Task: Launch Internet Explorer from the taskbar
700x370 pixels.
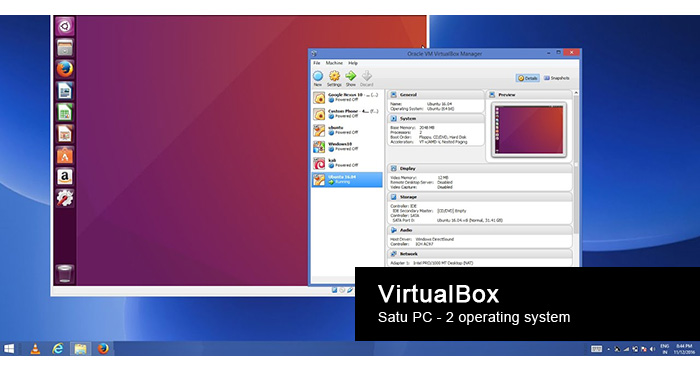Action: point(58,349)
